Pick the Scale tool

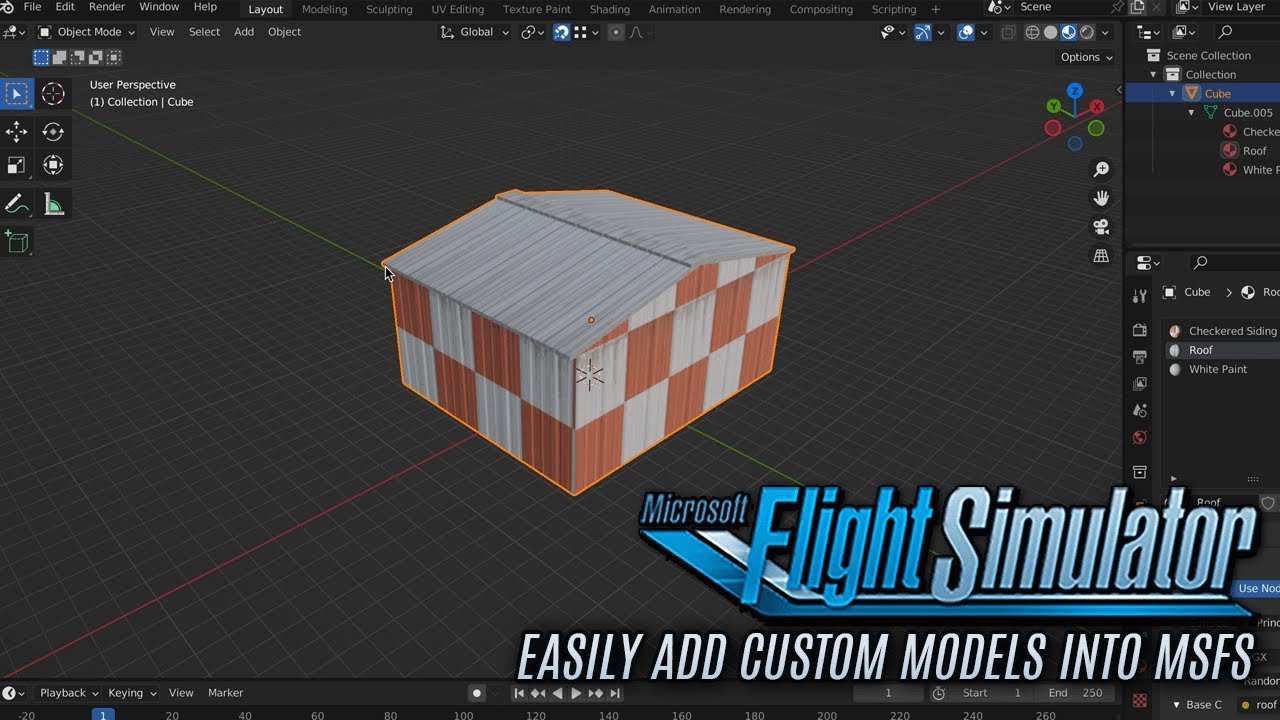[x=16, y=165]
